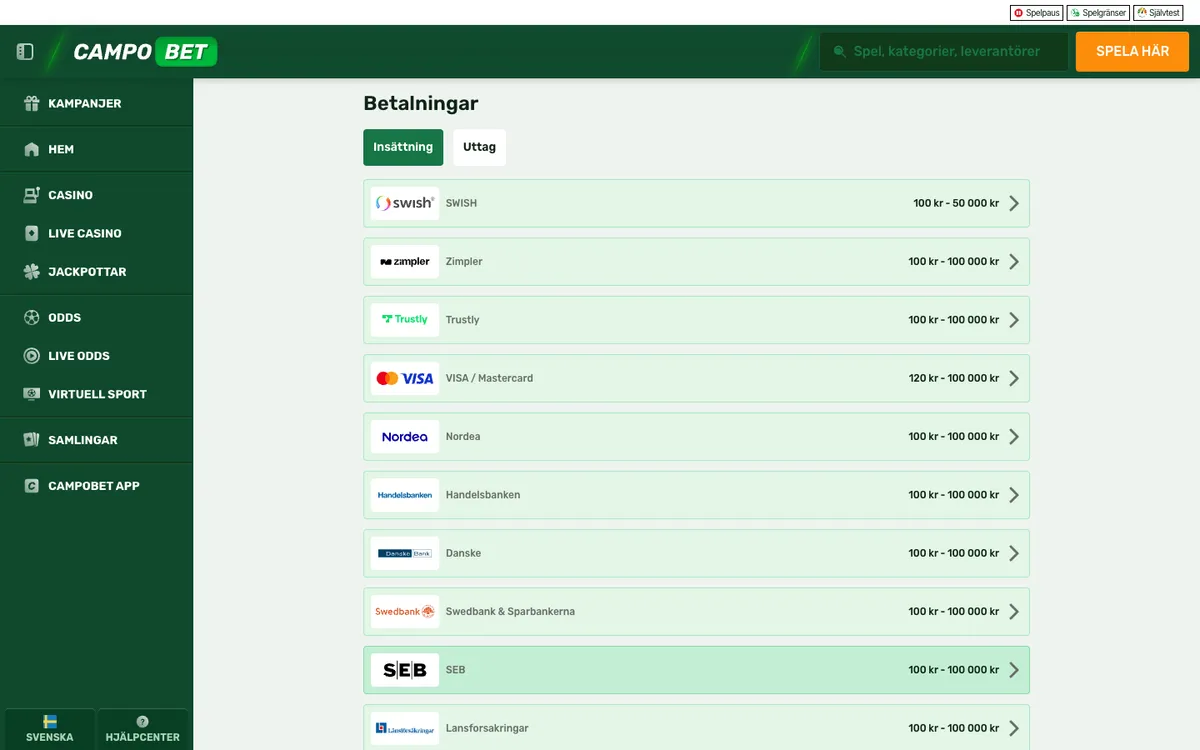Viewport: 1200px width, 750px height.
Task: Click the 'VISA / Mastercard' label
Action: point(489,378)
